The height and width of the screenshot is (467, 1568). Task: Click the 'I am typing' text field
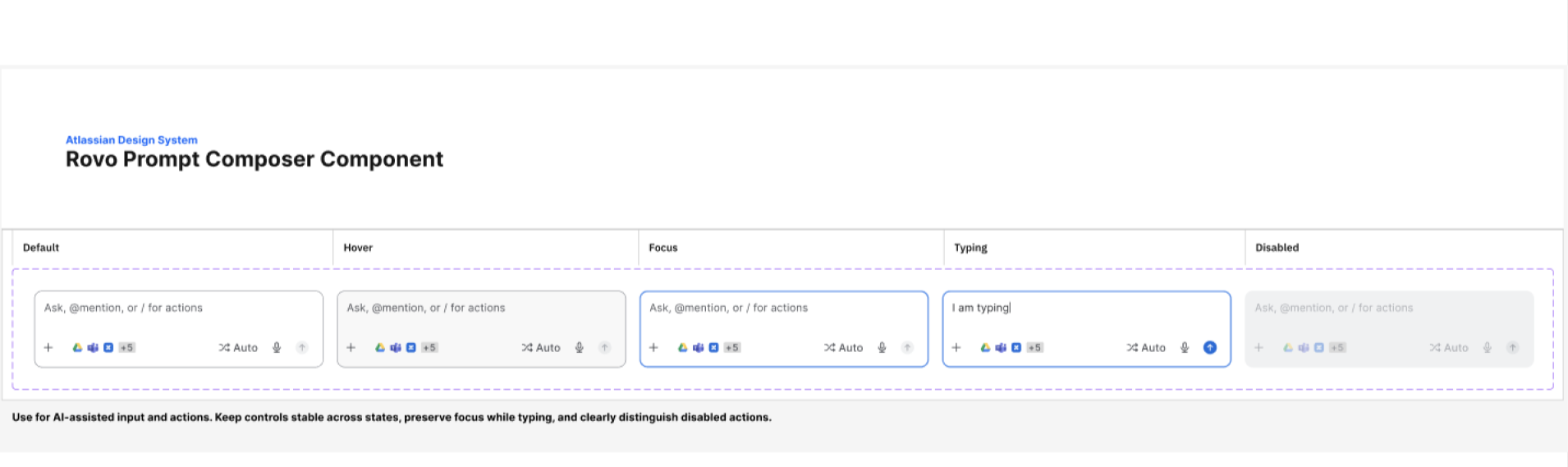pyautogui.click(x=1087, y=309)
